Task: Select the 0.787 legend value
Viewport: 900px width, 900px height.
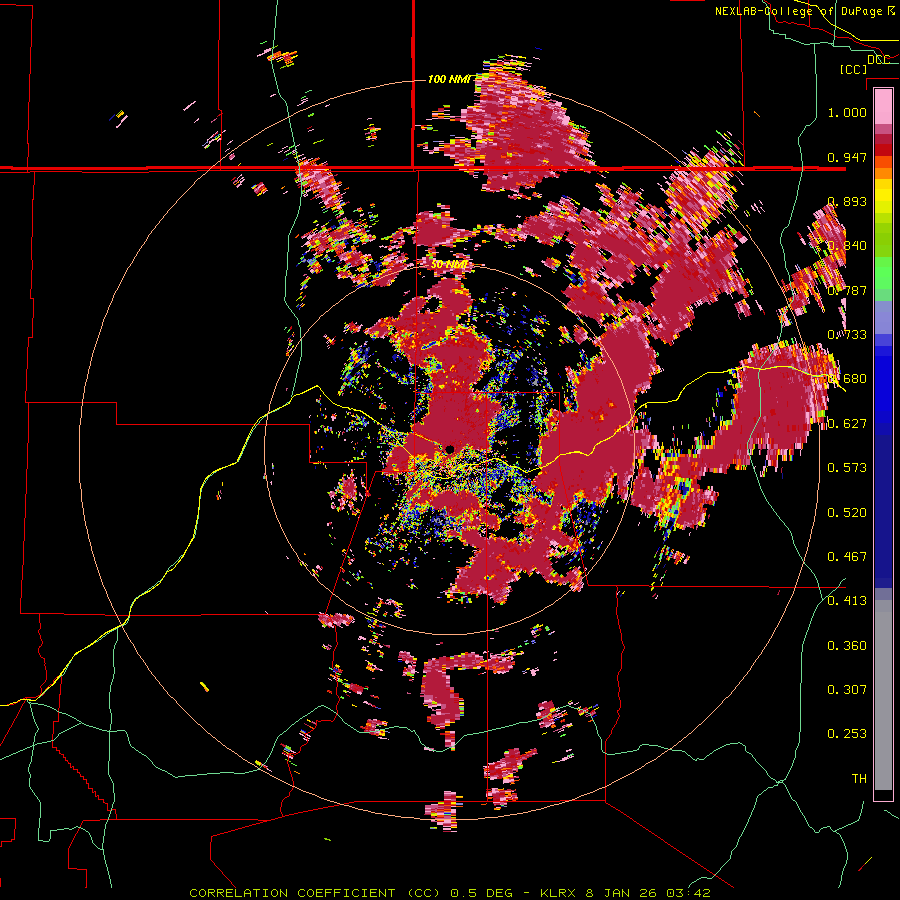Action: pos(847,290)
